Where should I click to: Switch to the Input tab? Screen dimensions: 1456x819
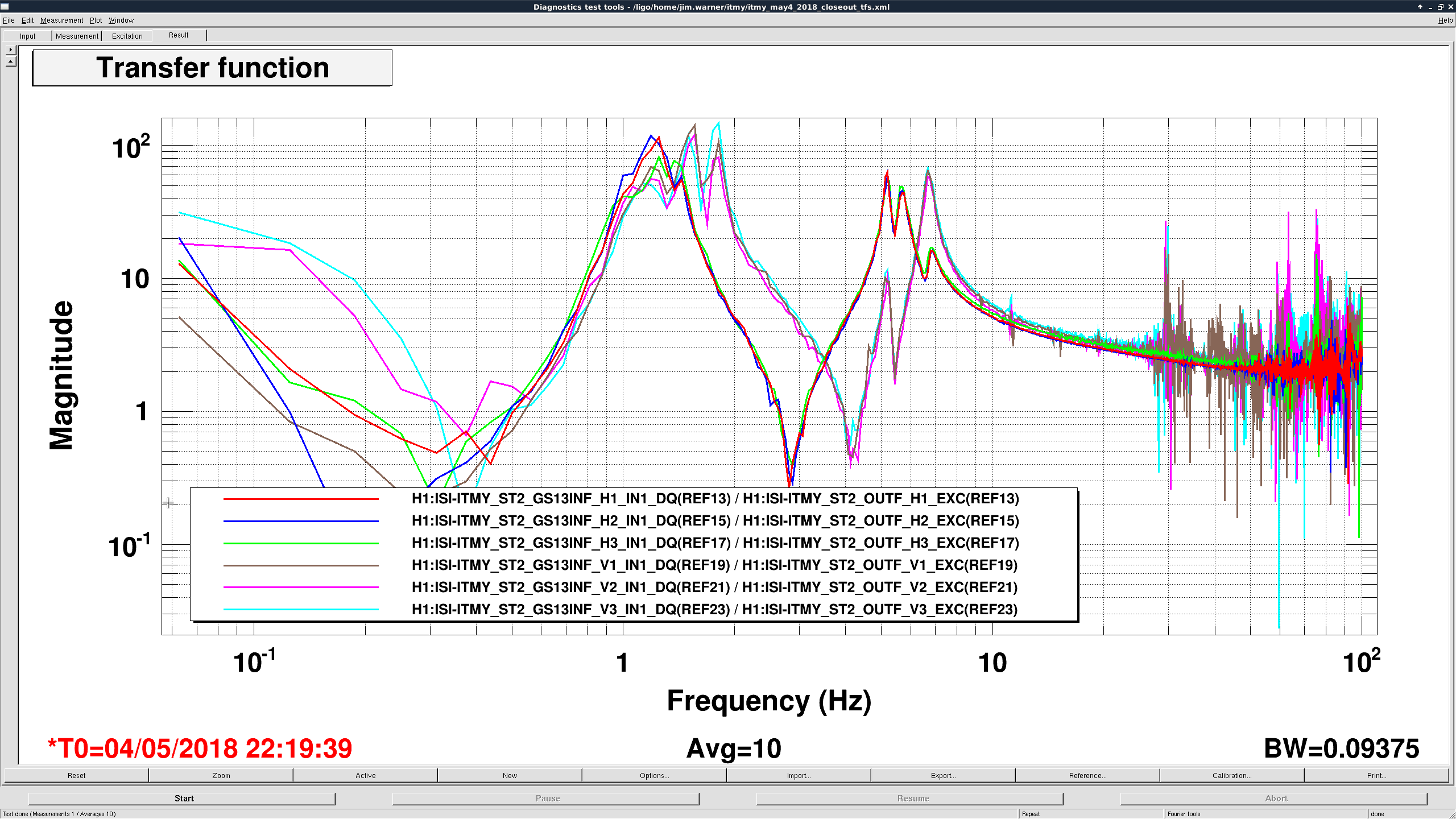tap(27, 36)
